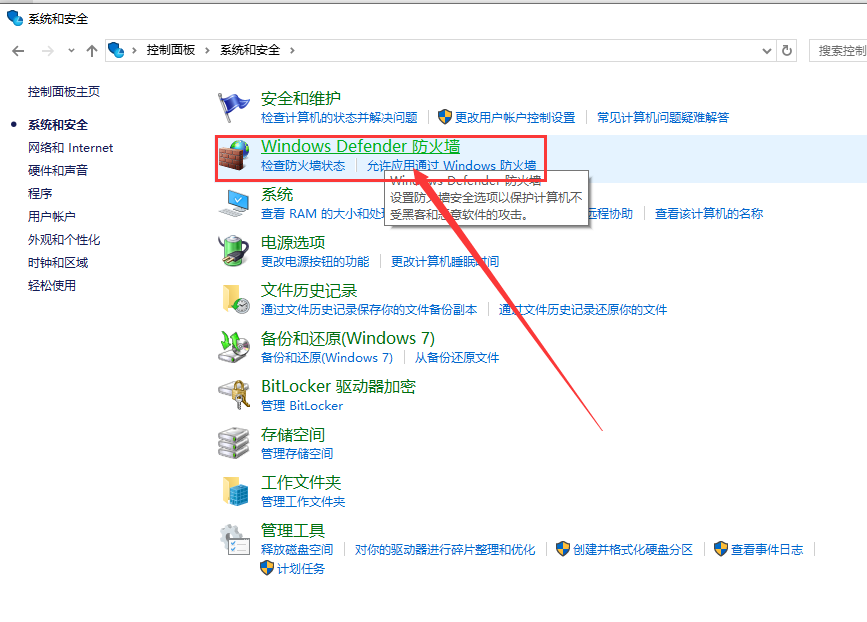Go to 控制面板主页 in sidebar
Viewport: 867px width, 622px height.
click(x=64, y=92)
